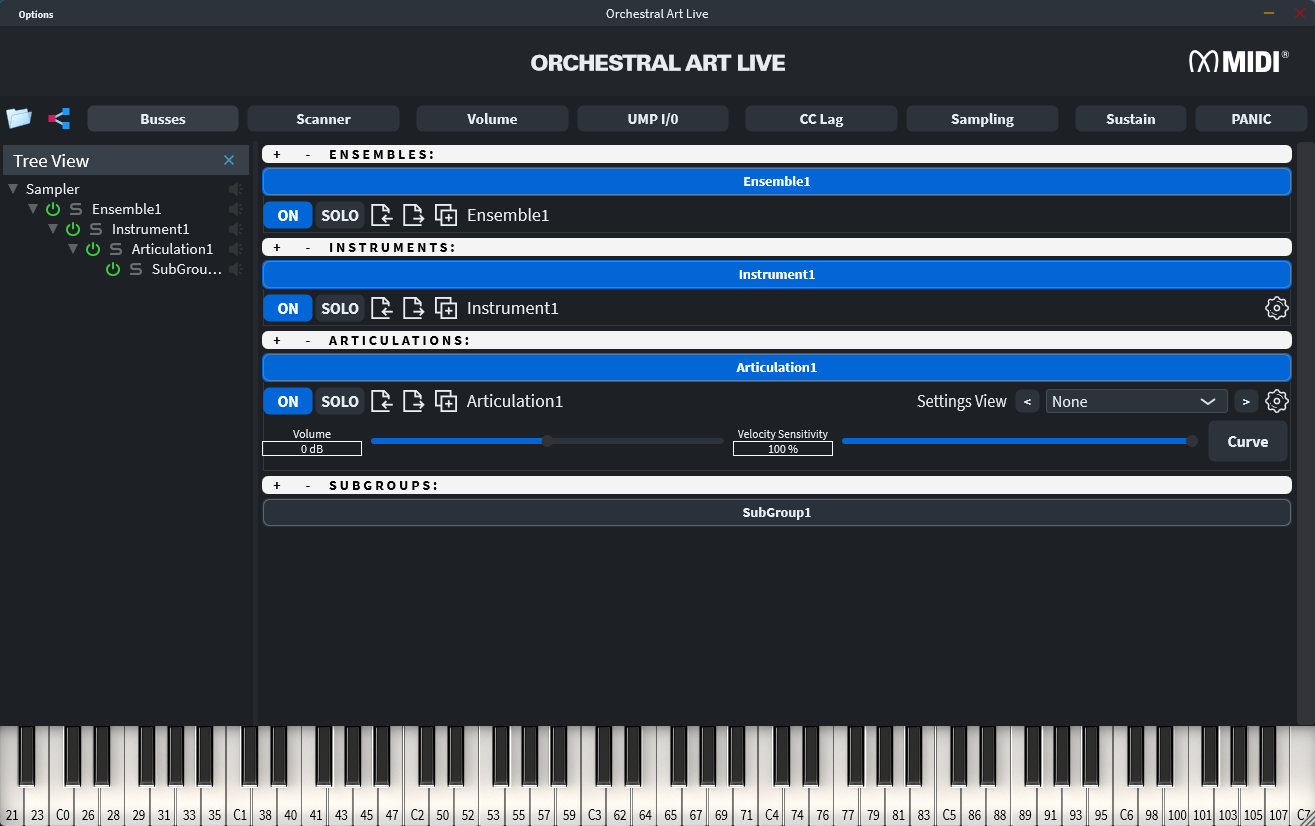Open the Instrument1 settings gear
Image resolution: width=1315 pixels, height=826 pixels.
pyautogui.click(x=1277, y=307)
